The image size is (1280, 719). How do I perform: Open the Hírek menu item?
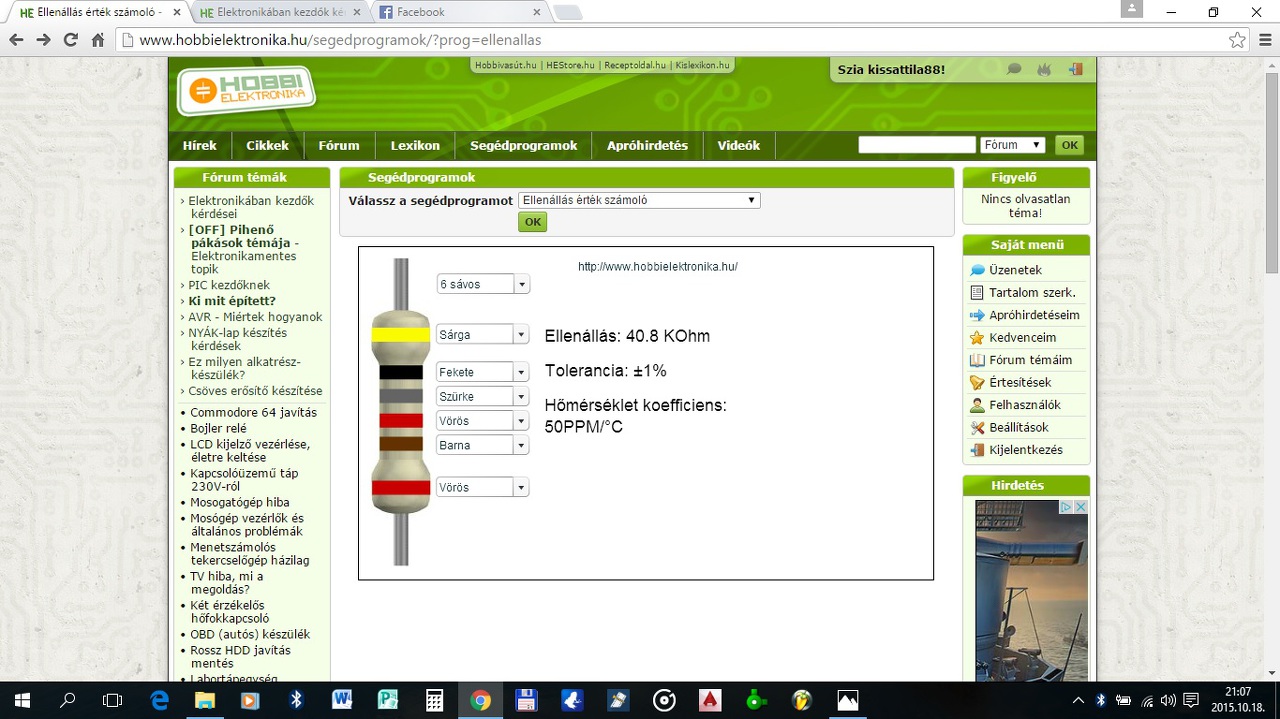tap(200, 145)
